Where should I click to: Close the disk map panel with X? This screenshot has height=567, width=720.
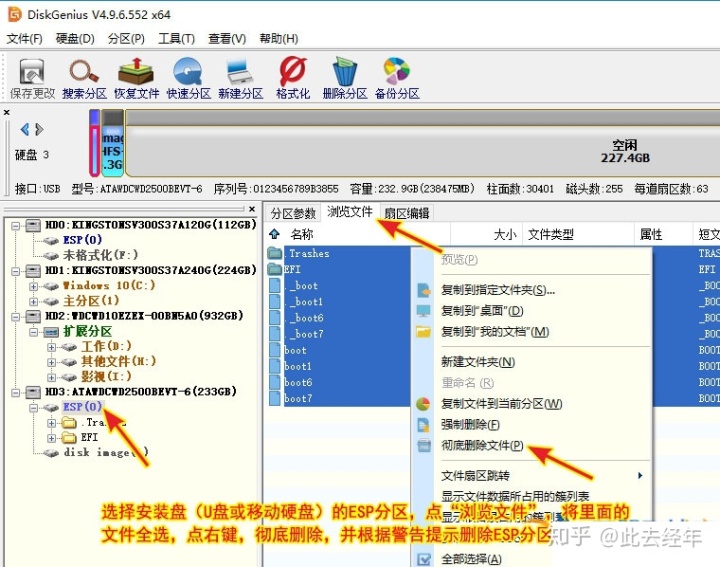(6, 112)
